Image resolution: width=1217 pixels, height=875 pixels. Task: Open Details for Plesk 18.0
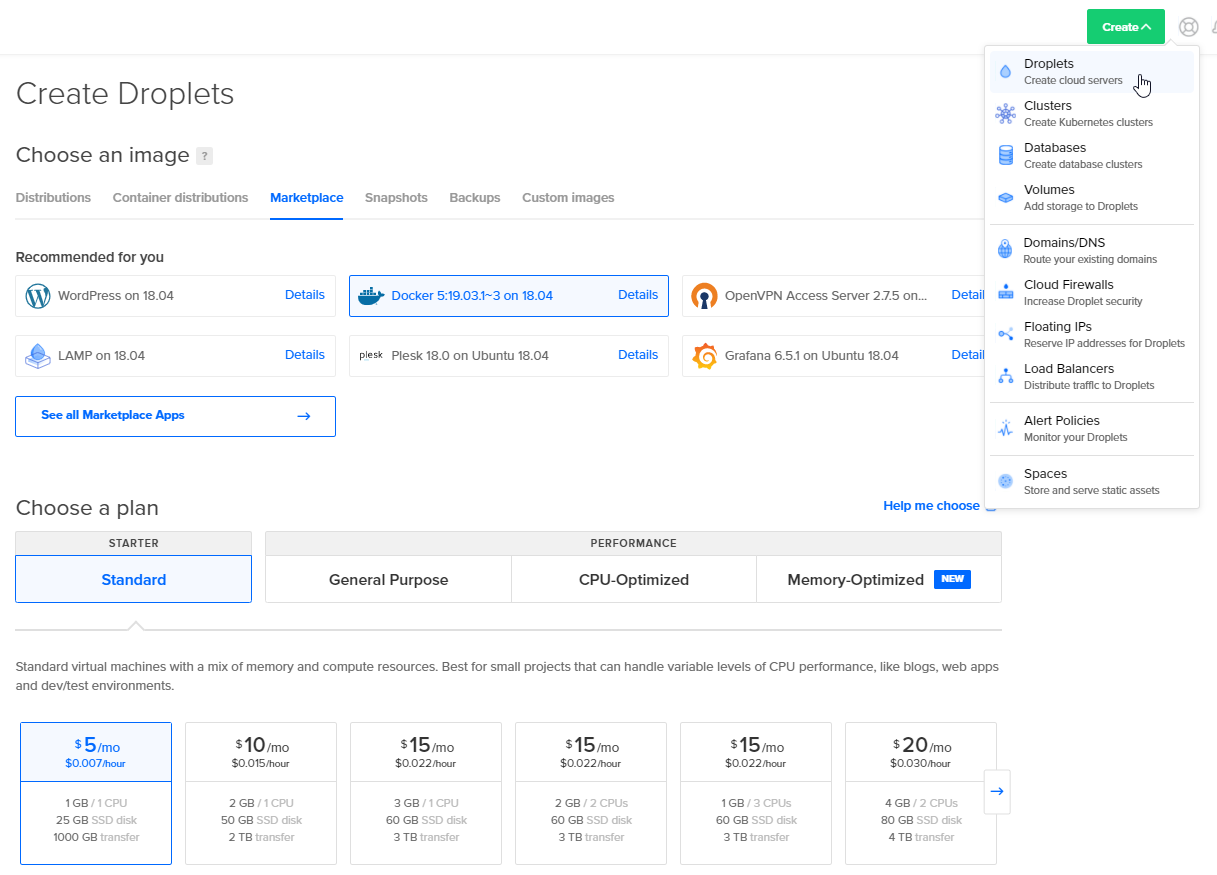(x=637, y=355)
